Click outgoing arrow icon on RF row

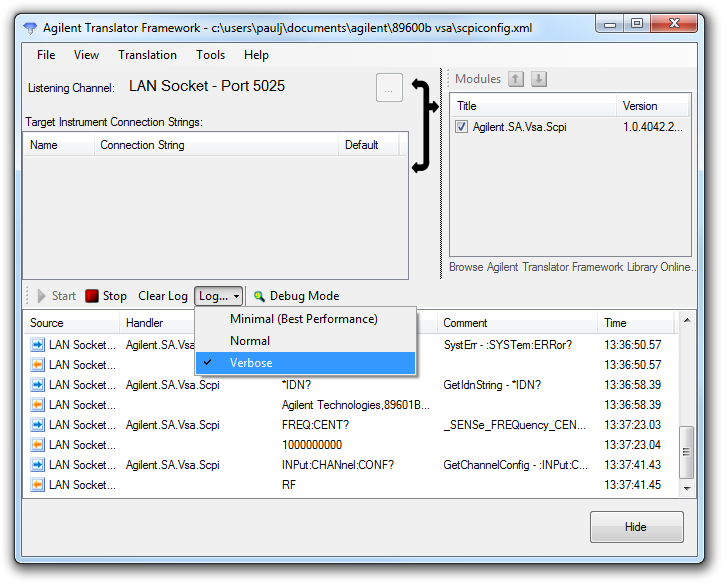(x=38, y=484)
